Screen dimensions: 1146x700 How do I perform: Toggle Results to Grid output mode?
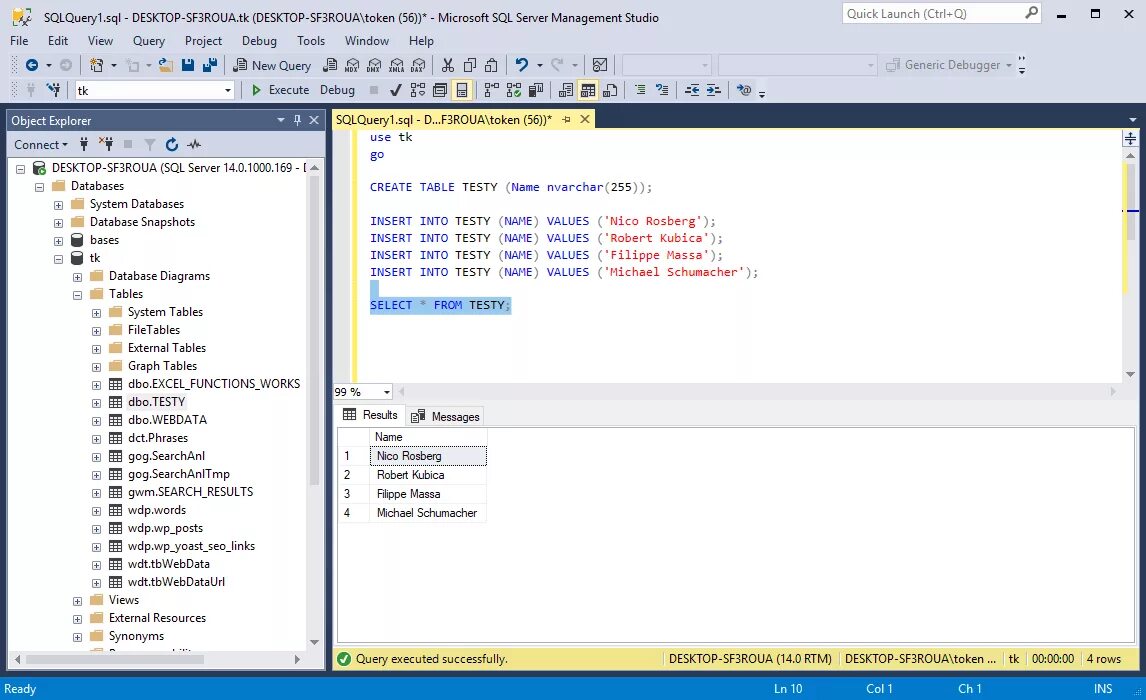[588, 90]
